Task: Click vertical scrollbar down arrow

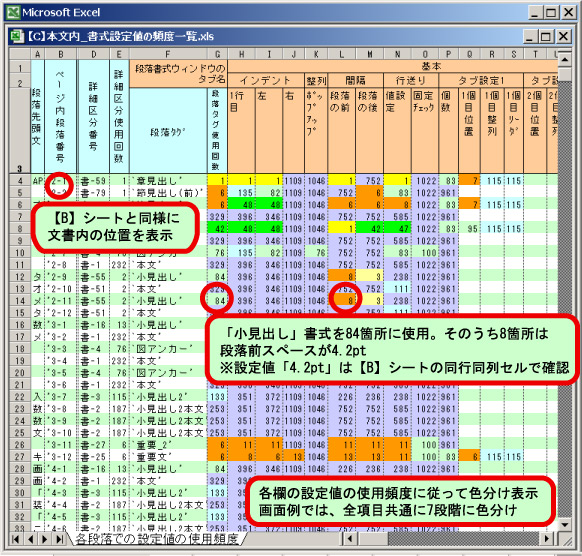Action: click(x=565, y=525)
